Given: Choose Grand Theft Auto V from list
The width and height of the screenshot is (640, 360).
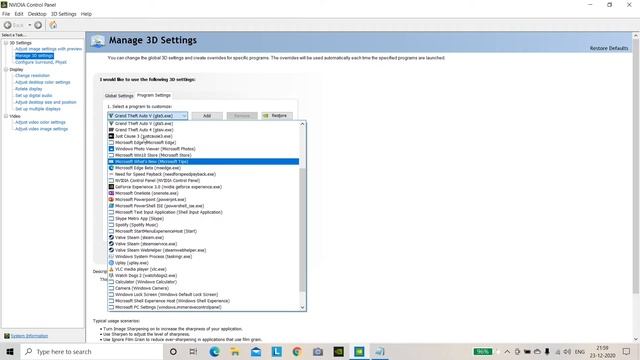Looking at the screenshot, I should pos(203,123).
